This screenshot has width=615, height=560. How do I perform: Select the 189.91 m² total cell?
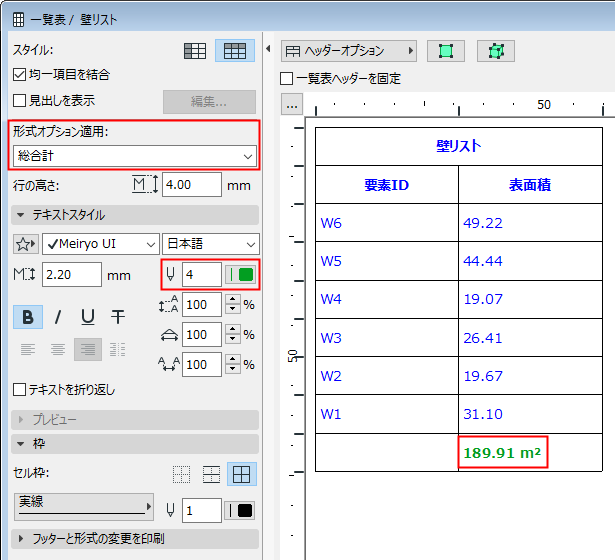coord(530,453)
